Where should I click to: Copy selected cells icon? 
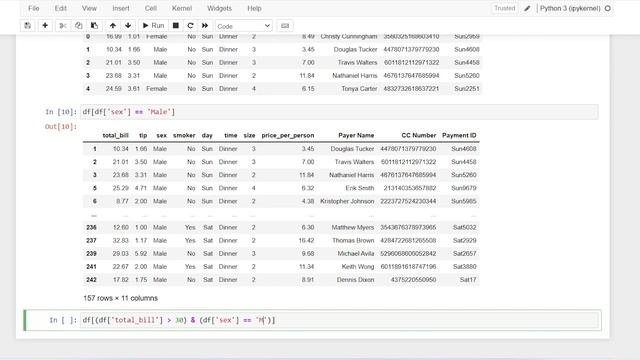click(x=78, y=26)
